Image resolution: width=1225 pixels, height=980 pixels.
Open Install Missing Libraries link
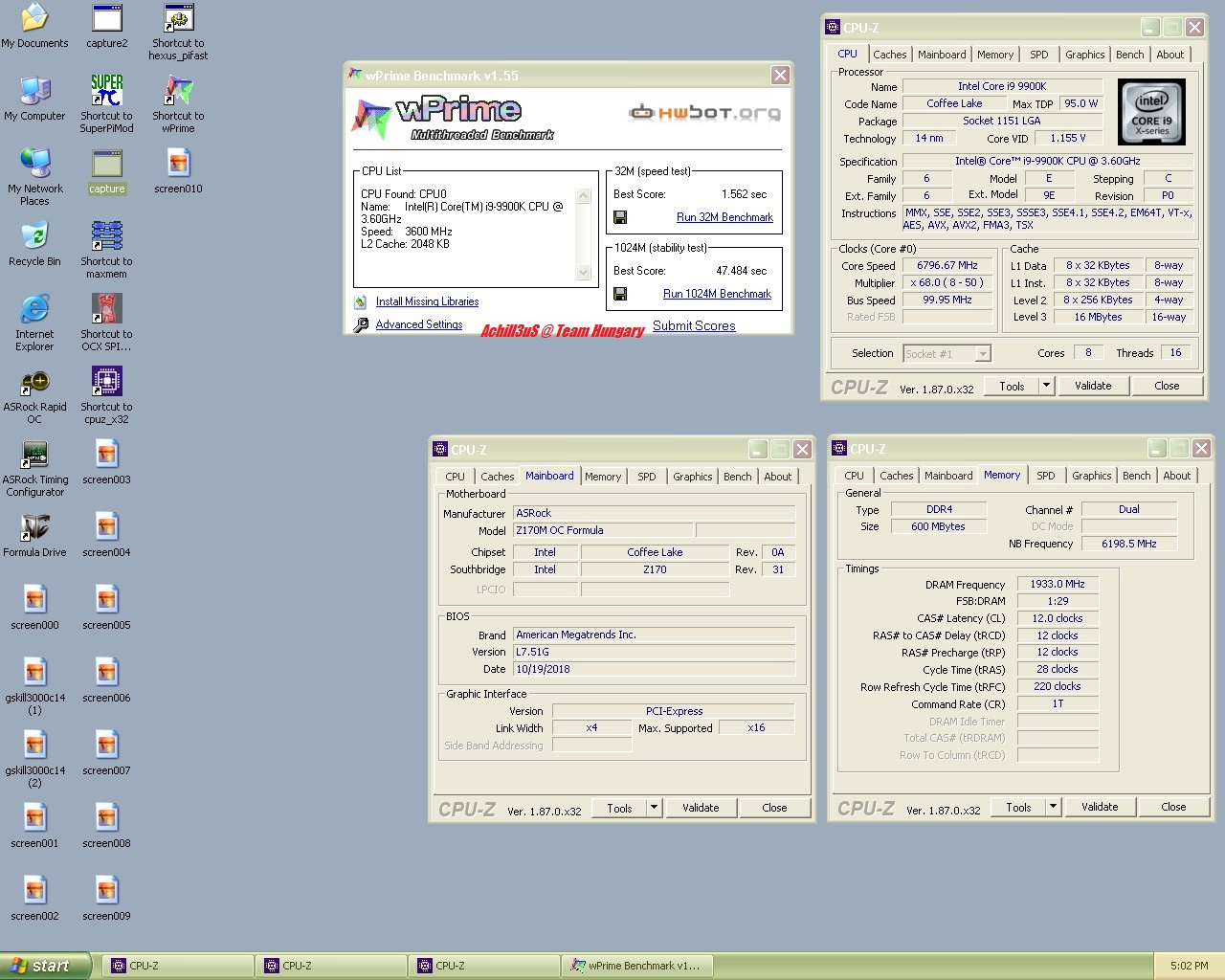click(x=427, y=301)
